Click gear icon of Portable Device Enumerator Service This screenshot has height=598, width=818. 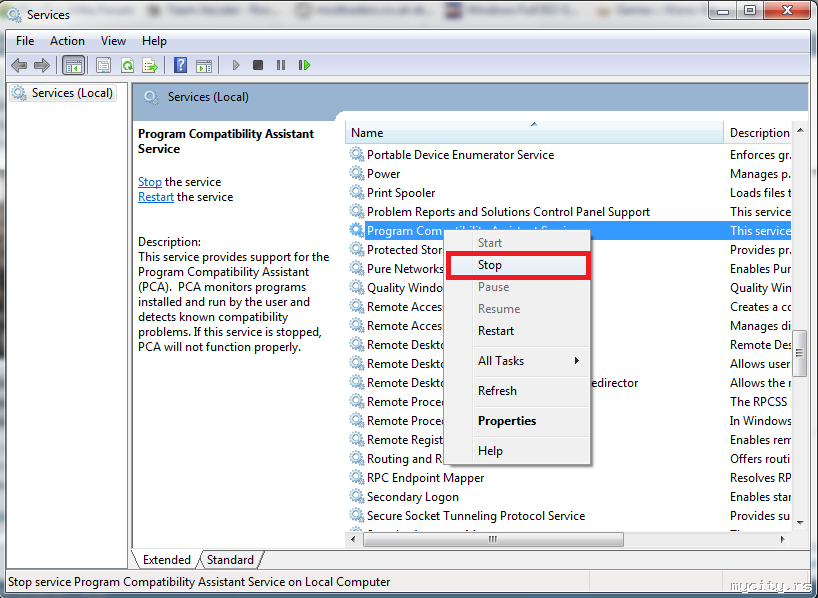pos(357,154)
